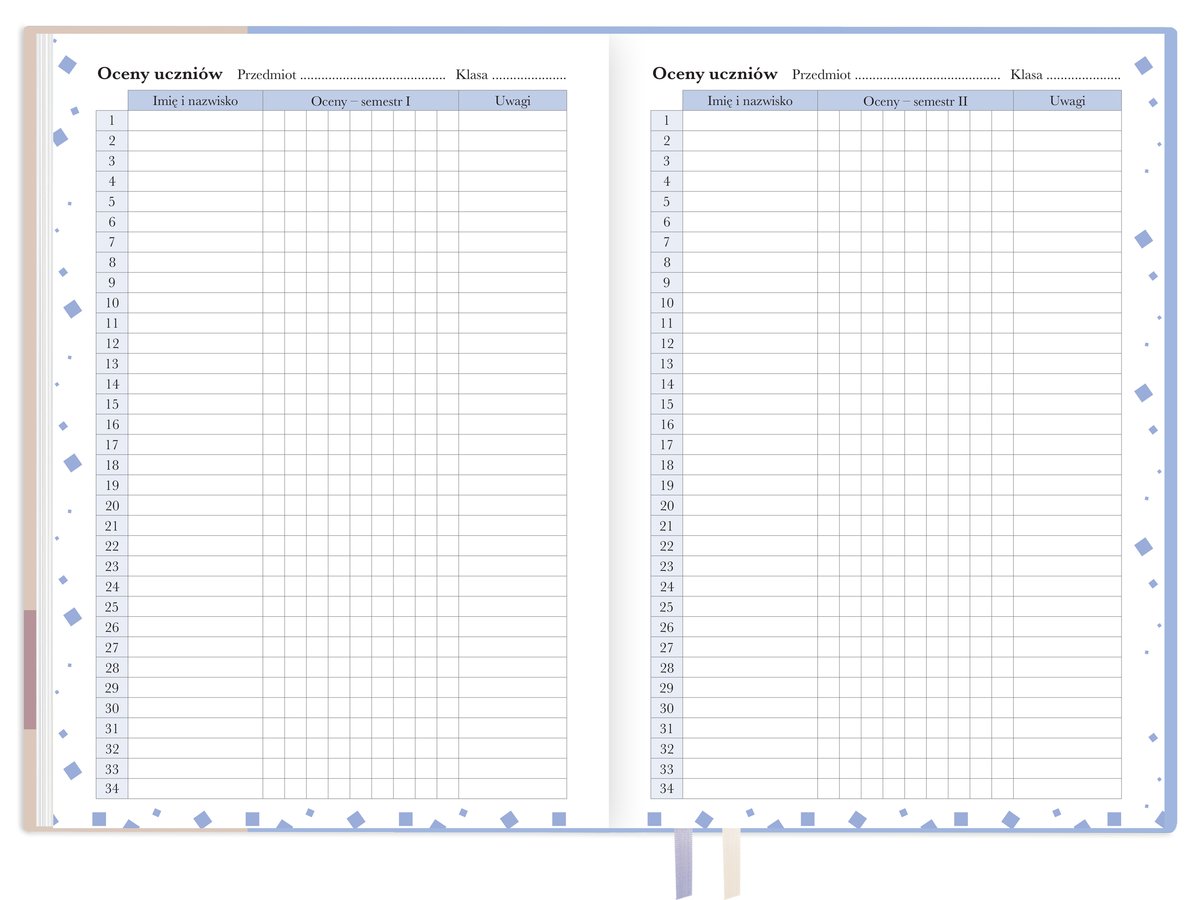The image size is (1200, 900).
Task: Click the Uwagi header on right page
Action: coord(1067,101)
